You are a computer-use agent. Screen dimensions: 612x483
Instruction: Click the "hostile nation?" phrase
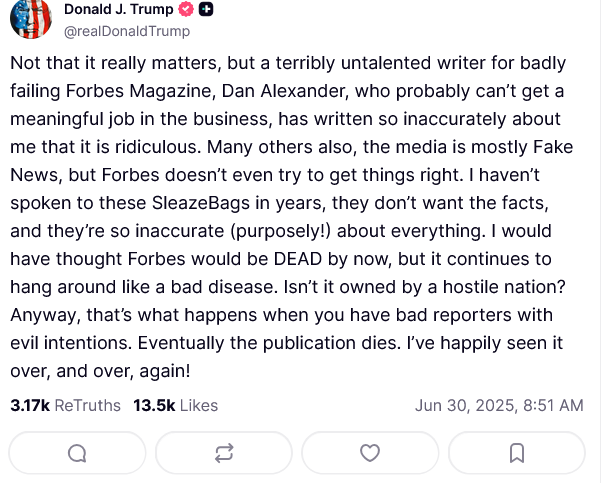[504, 287]
